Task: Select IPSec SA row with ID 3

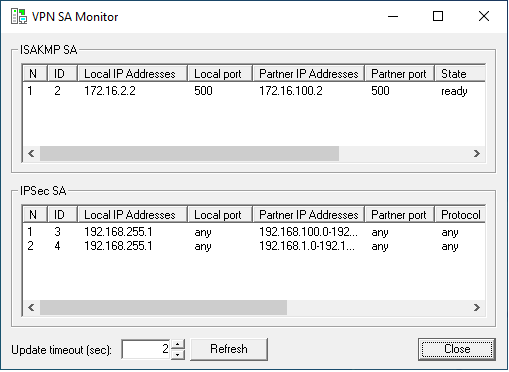Action: pos(254,232)
